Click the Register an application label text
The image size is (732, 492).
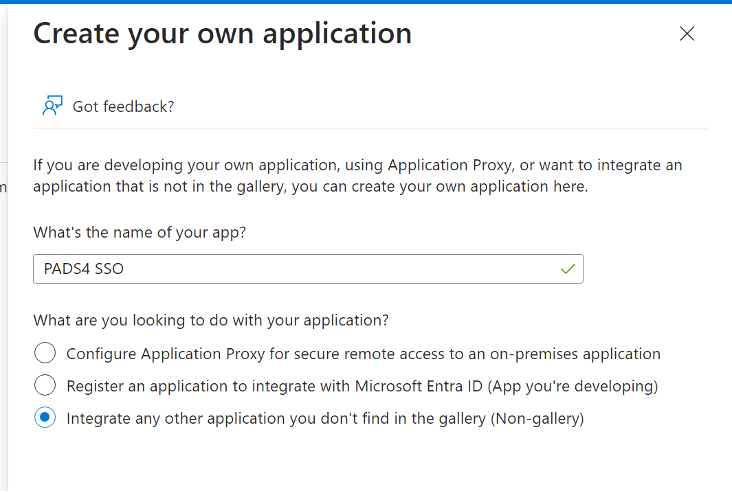[362, 386]
